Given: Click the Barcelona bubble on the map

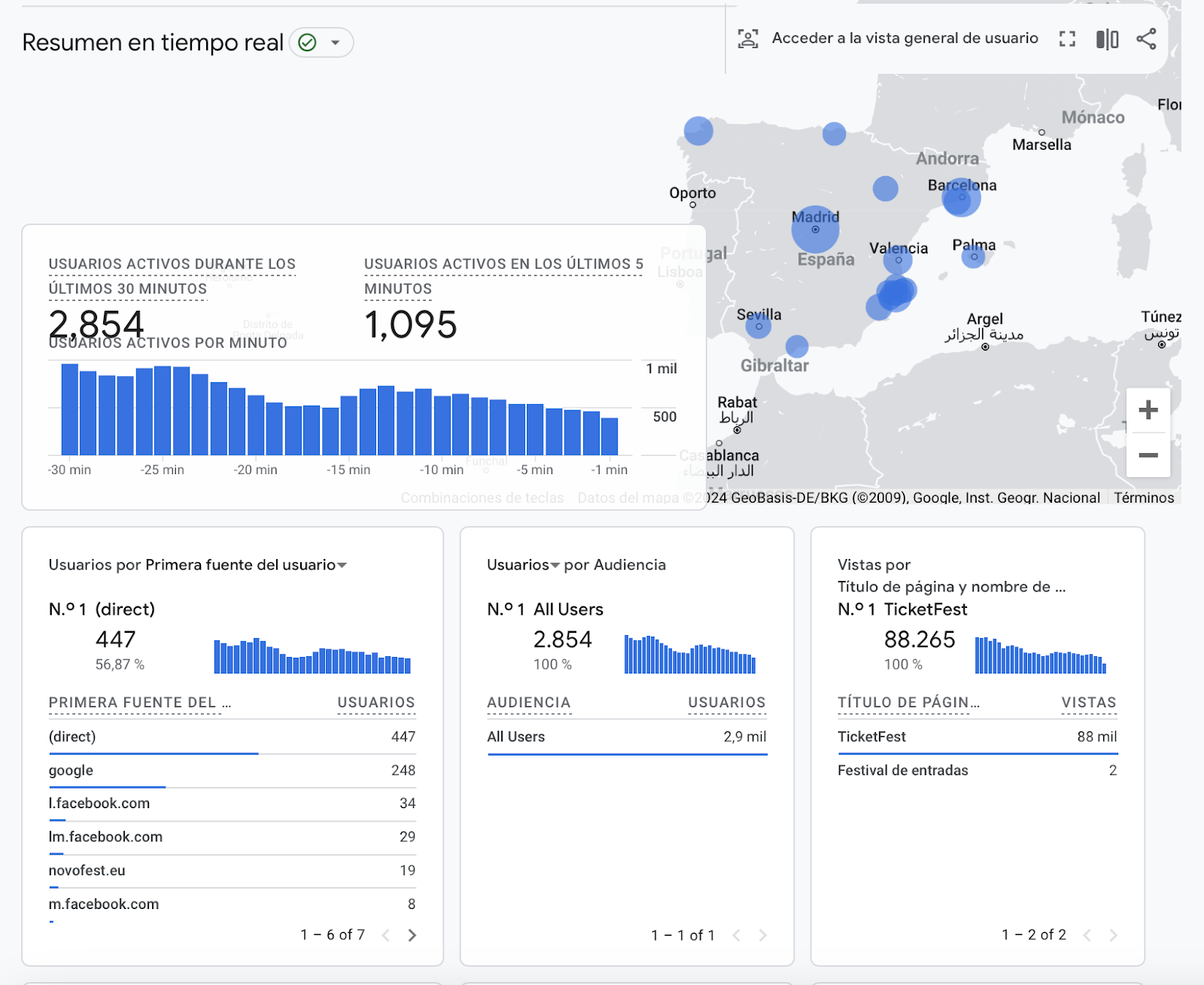Looking at the screenshot, I should coord(961,198).
